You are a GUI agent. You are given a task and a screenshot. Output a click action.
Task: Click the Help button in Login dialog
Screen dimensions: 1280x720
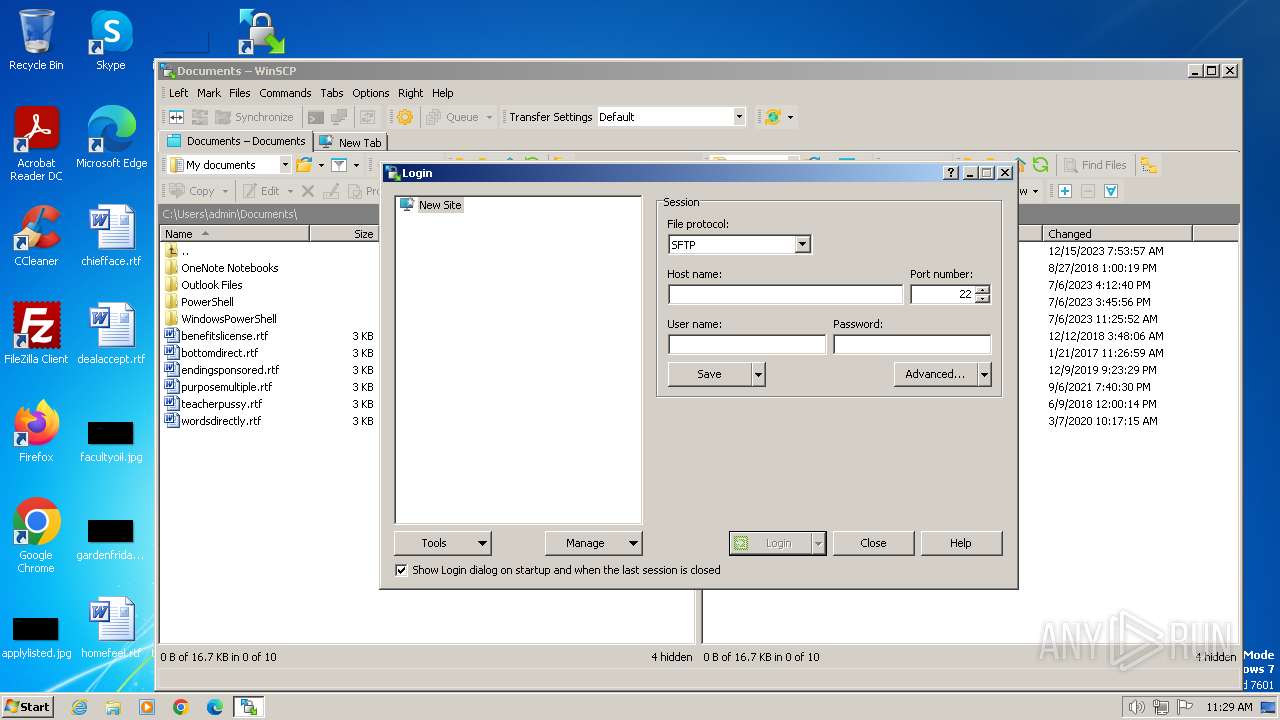pos(961,543)
